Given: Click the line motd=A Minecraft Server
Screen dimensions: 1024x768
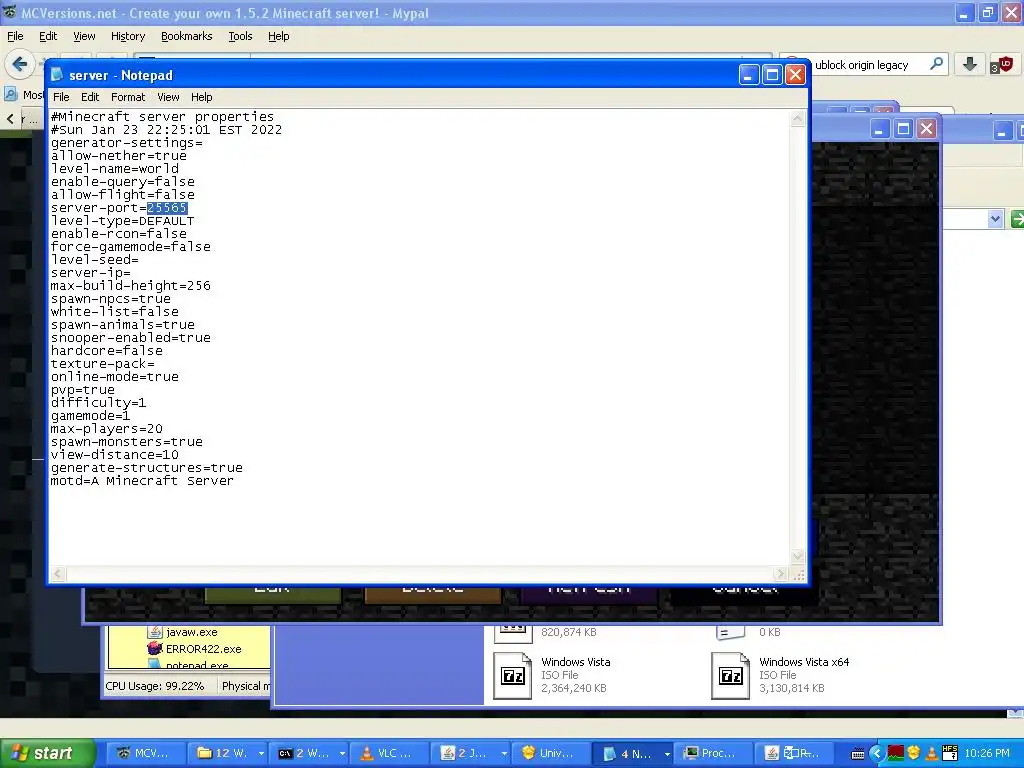Looking at the screenshot, I should [x=142, y=481].
